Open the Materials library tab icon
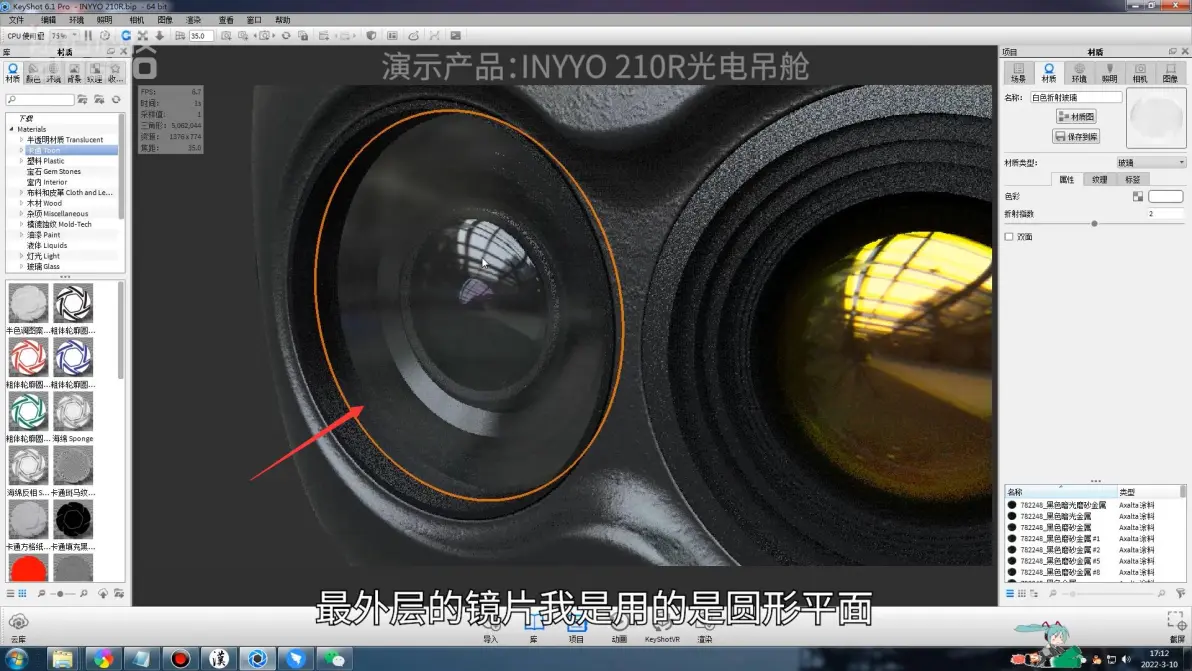Viewport: 1192px width, 671px height. point(12,72)
